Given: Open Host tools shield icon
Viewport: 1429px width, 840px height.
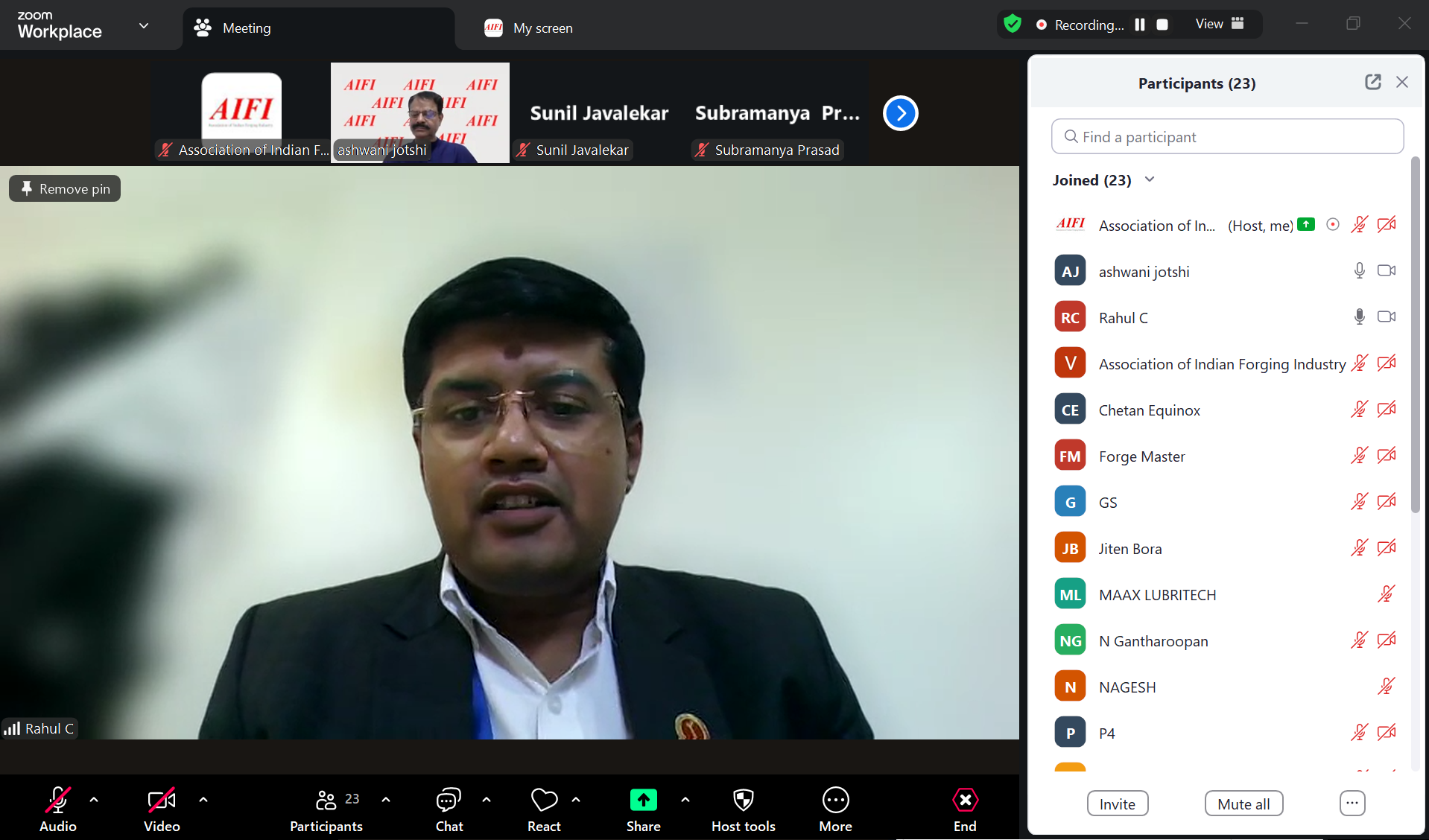Looking at the screenshot, I should point(743,801).
